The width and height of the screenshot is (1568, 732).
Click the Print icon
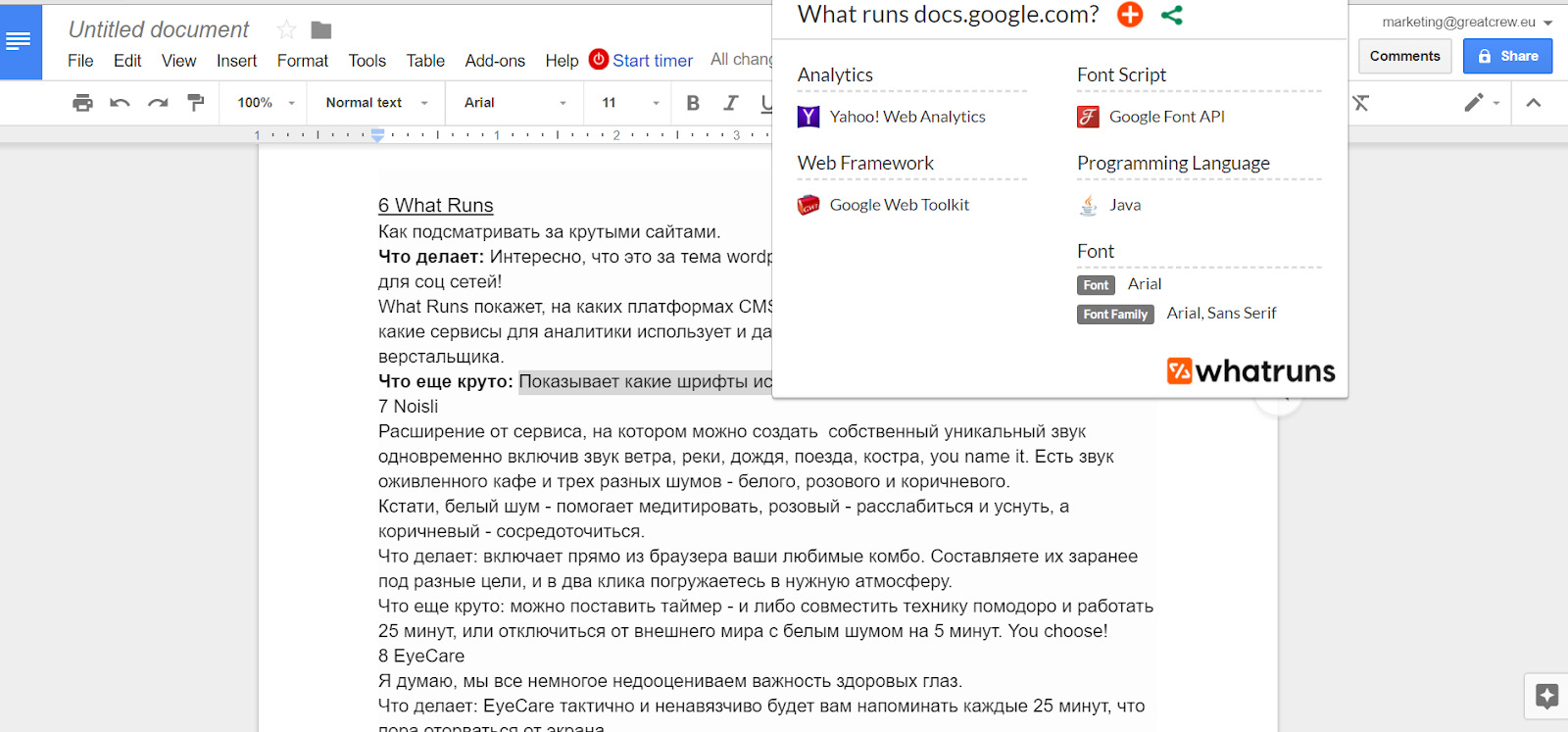(82, 103)
